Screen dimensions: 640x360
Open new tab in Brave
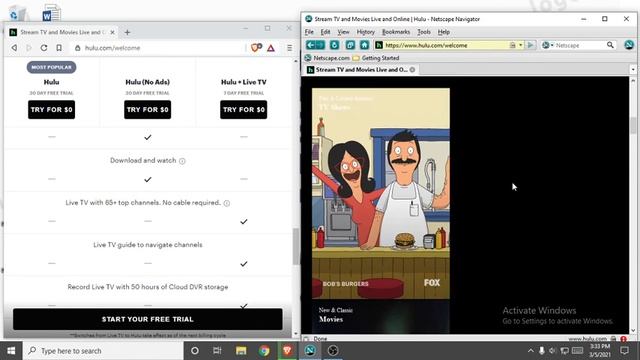click(x=127, y=32)
